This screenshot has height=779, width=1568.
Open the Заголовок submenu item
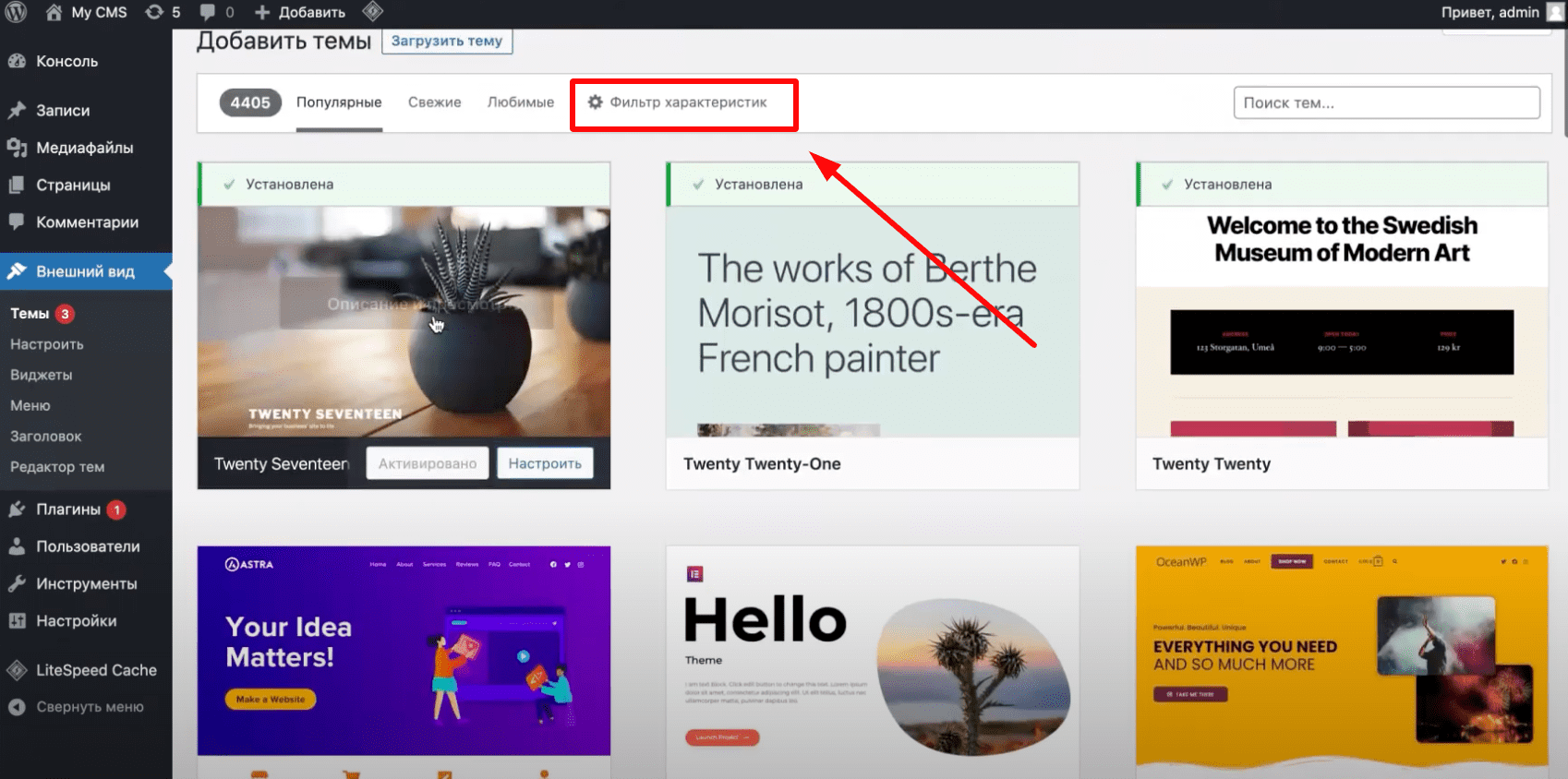pos(46,436)
